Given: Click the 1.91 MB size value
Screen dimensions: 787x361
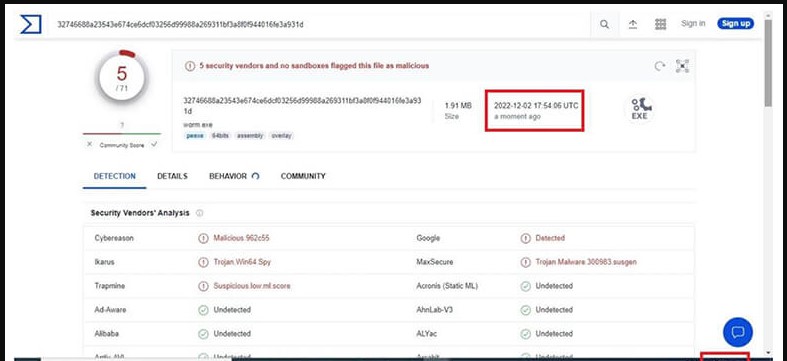Looking at the screenshot, I should click(x=458, y=105).
